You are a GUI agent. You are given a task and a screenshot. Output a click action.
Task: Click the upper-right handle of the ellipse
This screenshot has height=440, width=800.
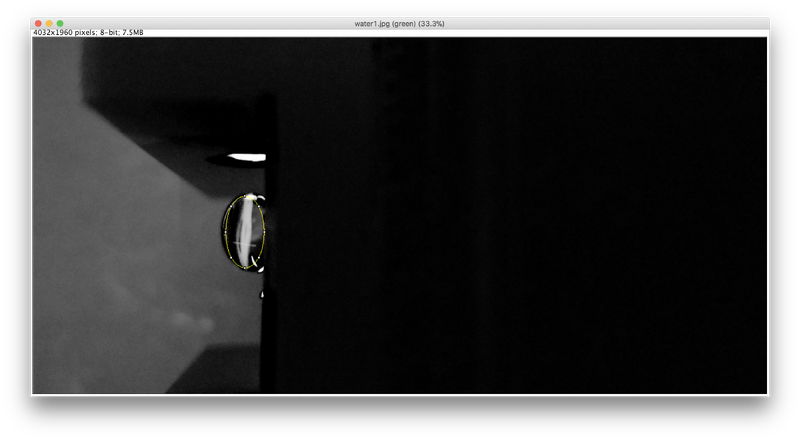pyautogui.click(x=260, y=207)
